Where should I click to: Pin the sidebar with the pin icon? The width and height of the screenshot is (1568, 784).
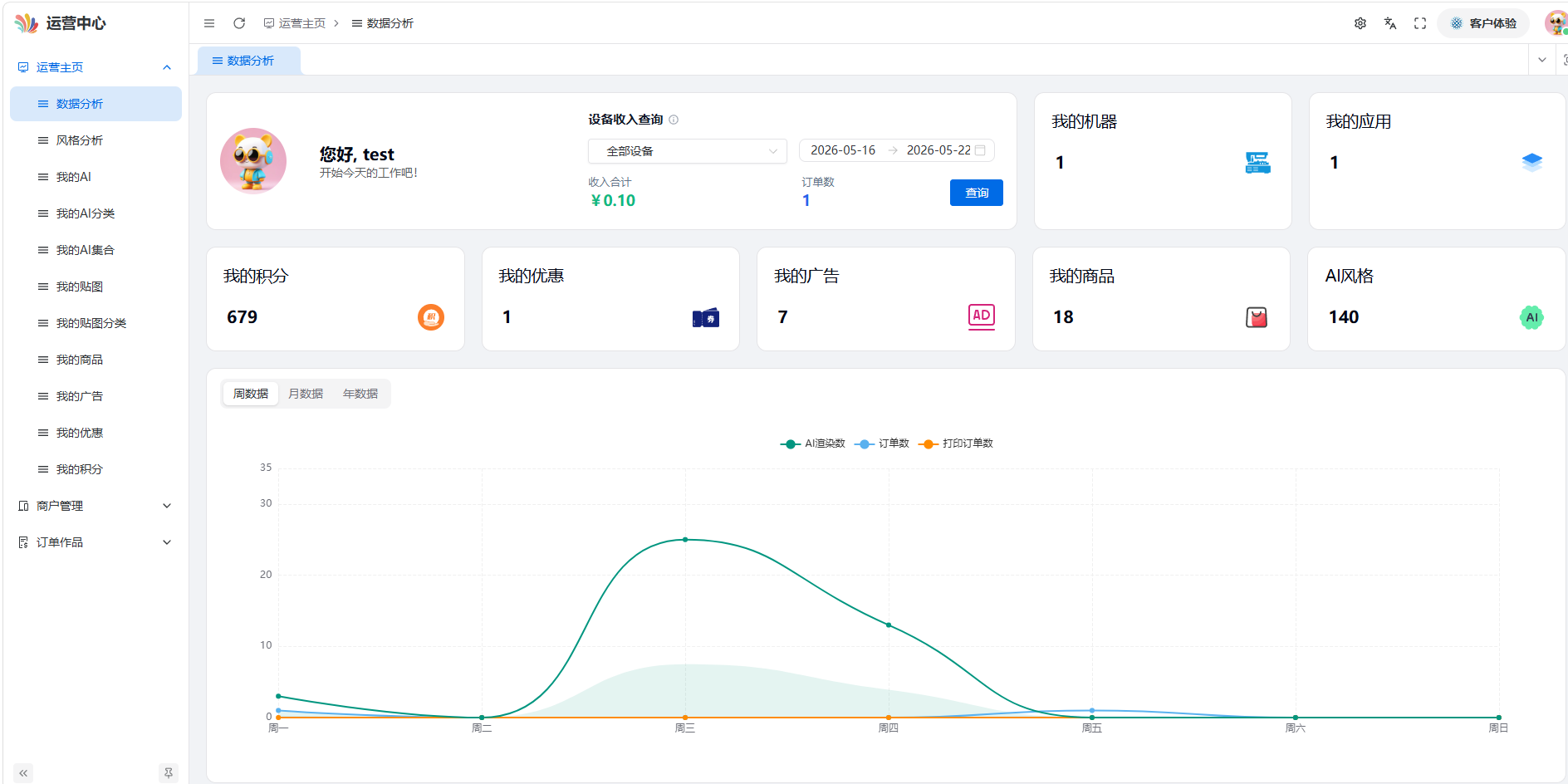(x=169, y=773)
